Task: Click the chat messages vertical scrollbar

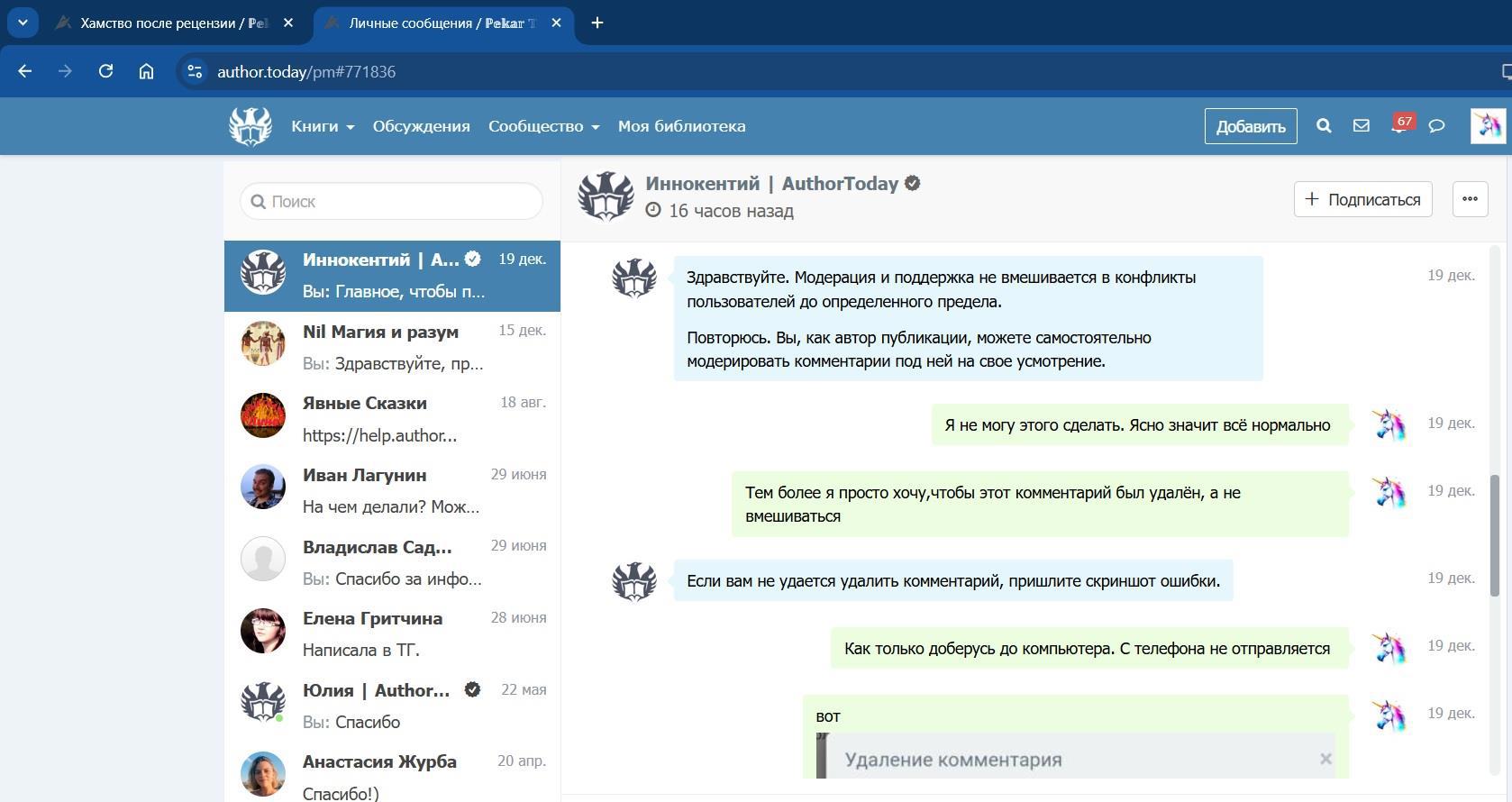Action: click(x=1494, y=535)
